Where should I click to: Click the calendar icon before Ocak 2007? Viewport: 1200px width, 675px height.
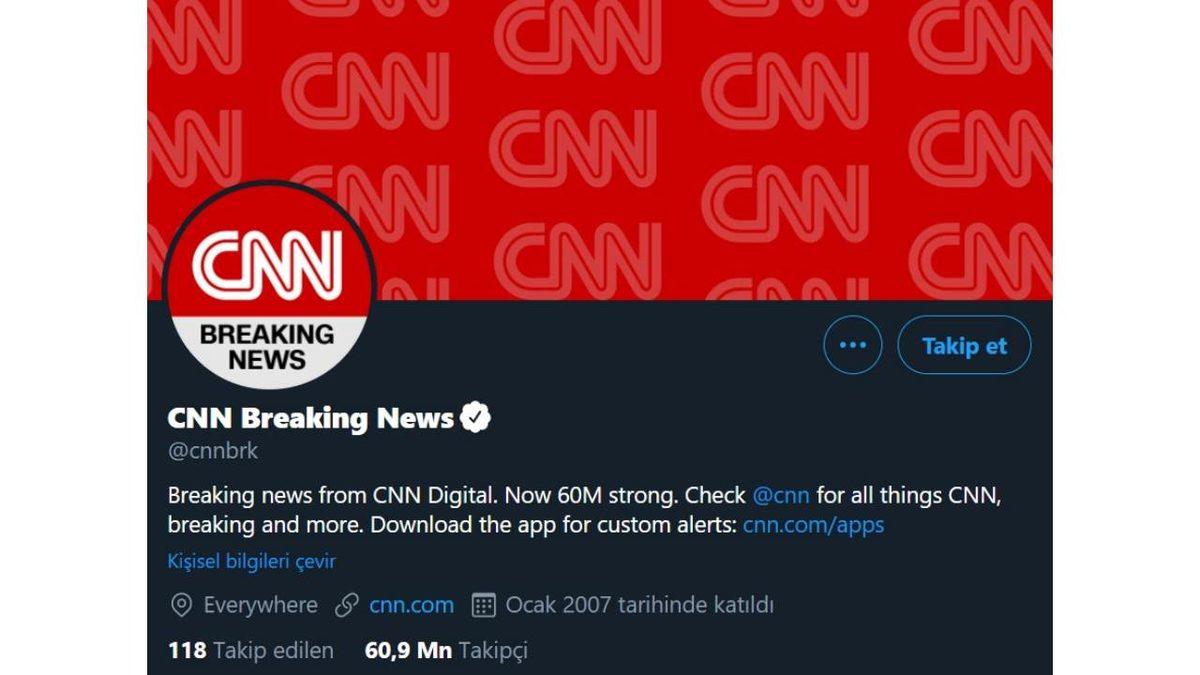484,605
